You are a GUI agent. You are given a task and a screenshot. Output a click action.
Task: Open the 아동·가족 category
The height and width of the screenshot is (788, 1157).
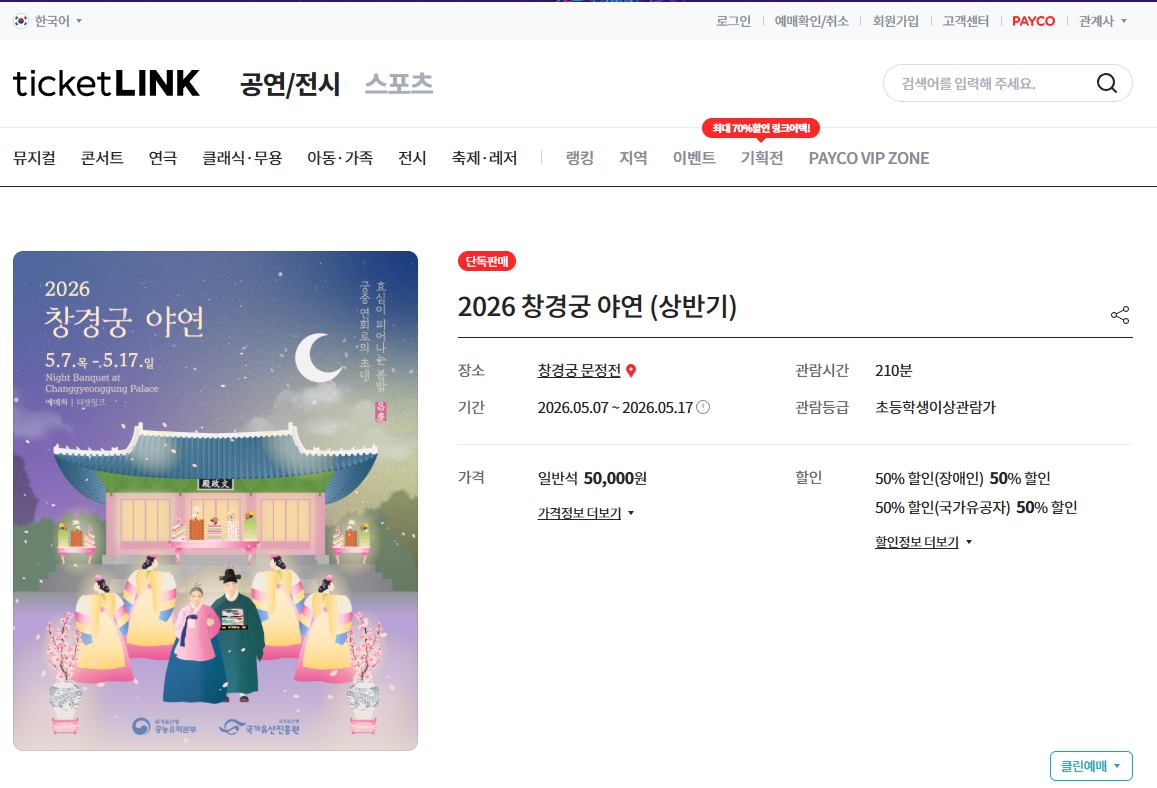point(340,158)
